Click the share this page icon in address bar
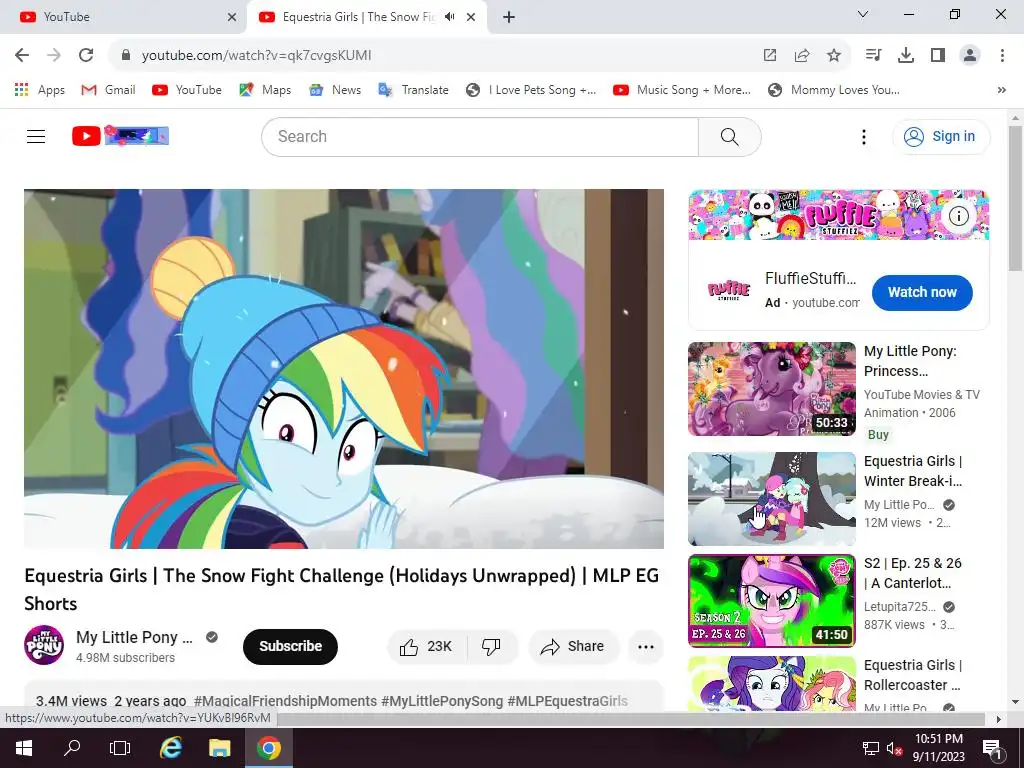Viewport: 1024px width, 768px height. 802,56
